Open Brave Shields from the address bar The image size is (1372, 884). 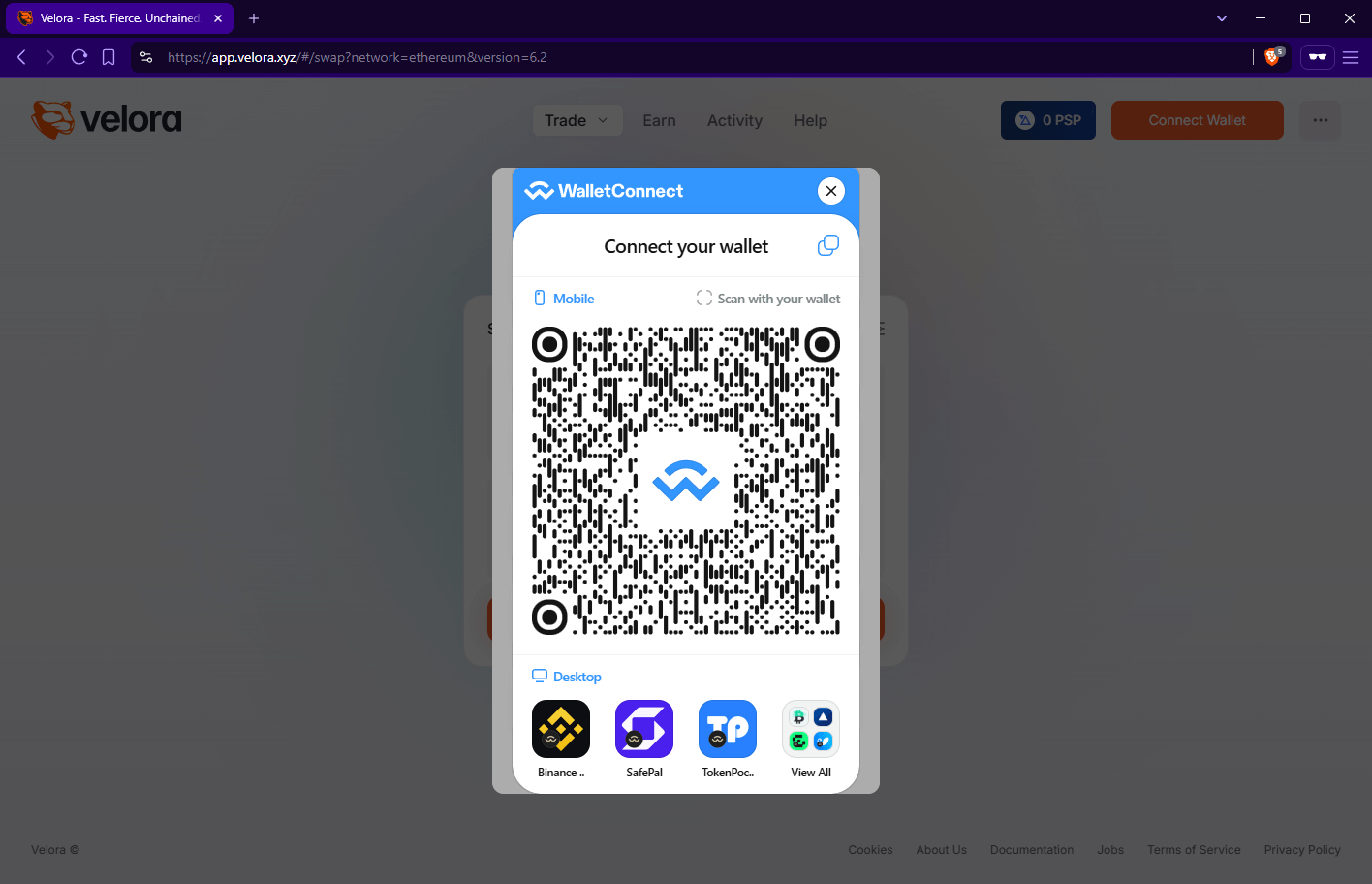[1272, 56]
